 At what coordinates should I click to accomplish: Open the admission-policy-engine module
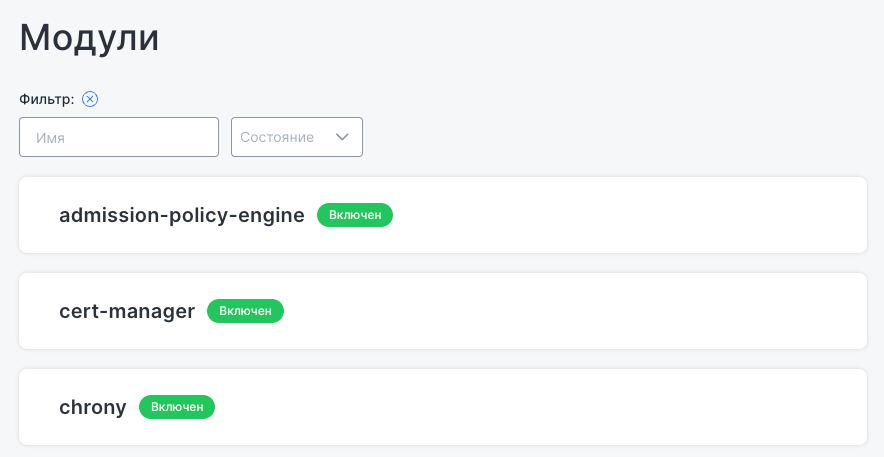tap(182, 215)
